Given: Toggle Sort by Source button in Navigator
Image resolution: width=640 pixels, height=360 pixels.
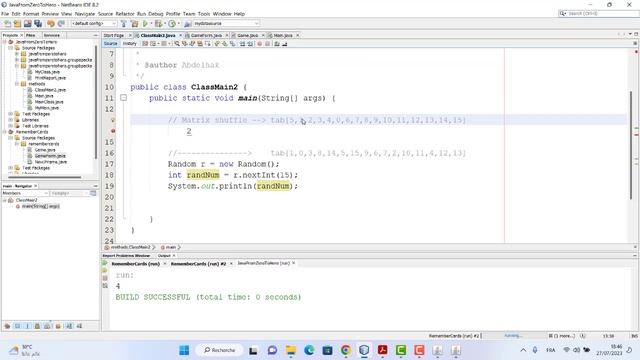Looking at the screenshot, I should coord(79,326).
